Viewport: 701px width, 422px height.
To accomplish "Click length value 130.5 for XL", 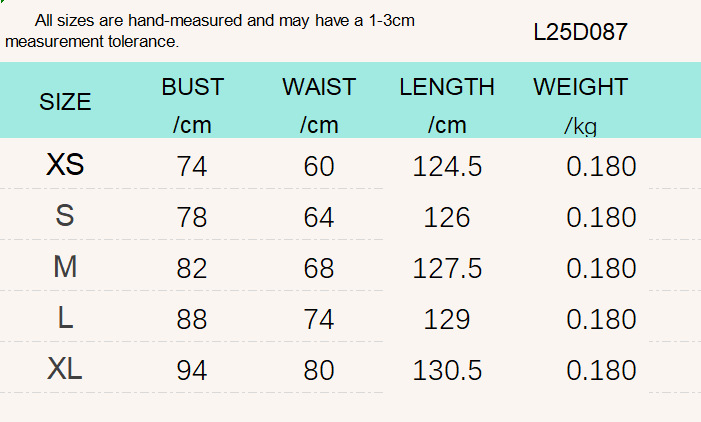I will tap(447, 371).
